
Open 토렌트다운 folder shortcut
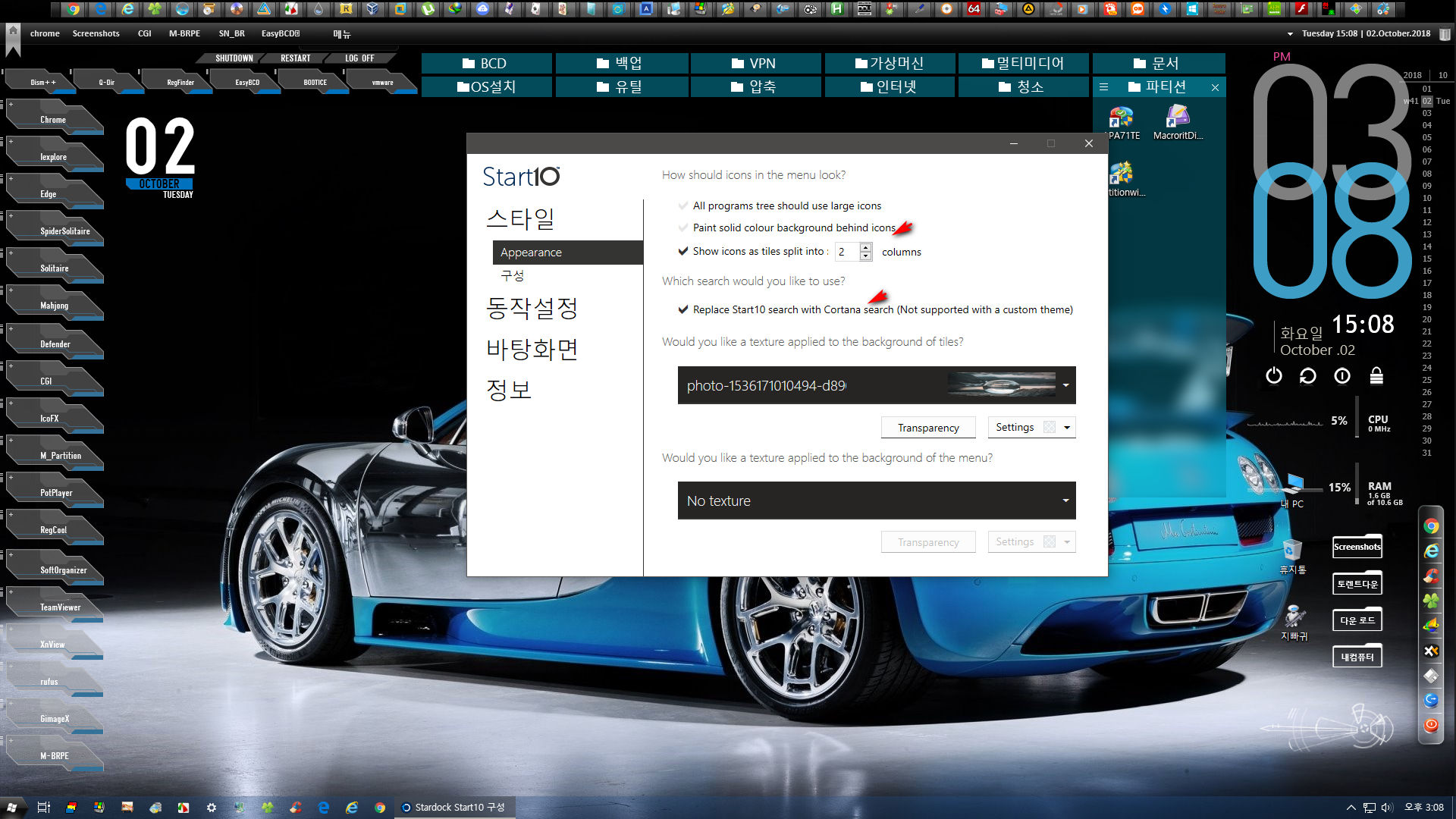click(x=1357, y=584)
